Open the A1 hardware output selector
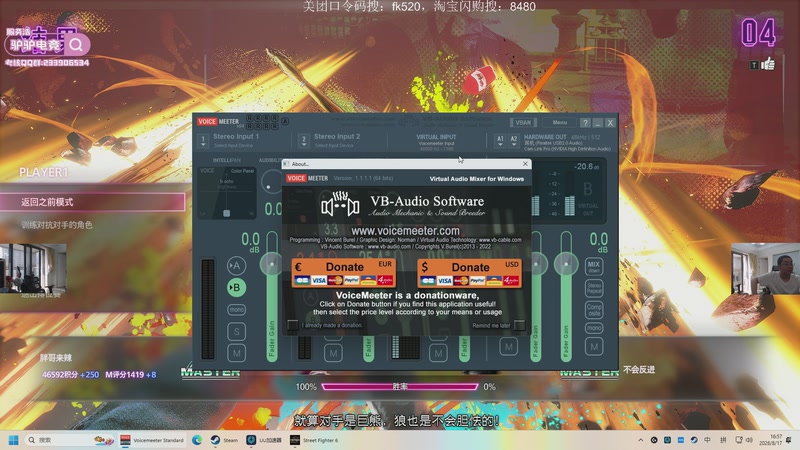 500,141
